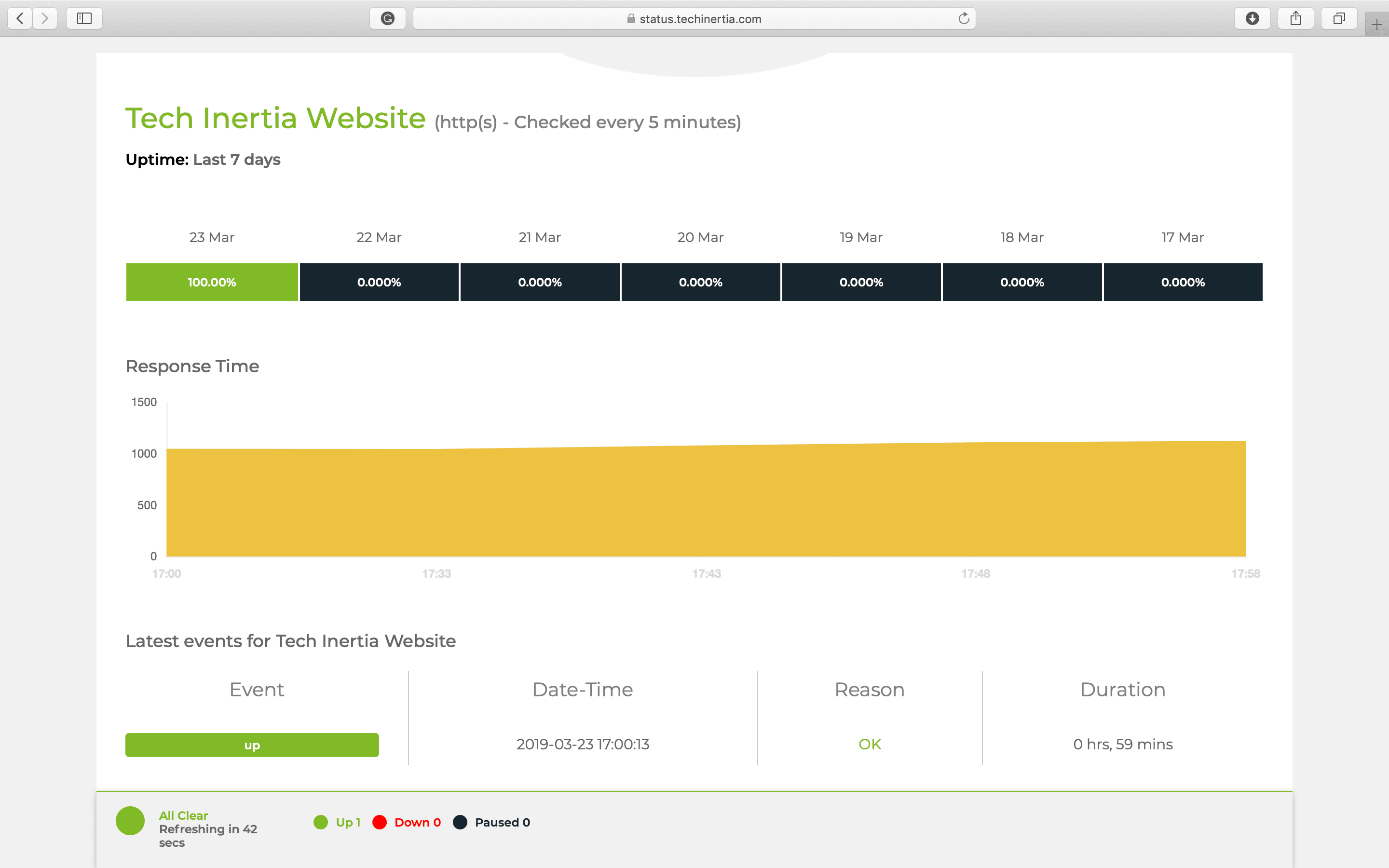Select the 22 Mar 0.000% uptime bar
Image resolution: width=1389 pixels, height=868 pixels.
pyautogui.click(x=379, y=282)
